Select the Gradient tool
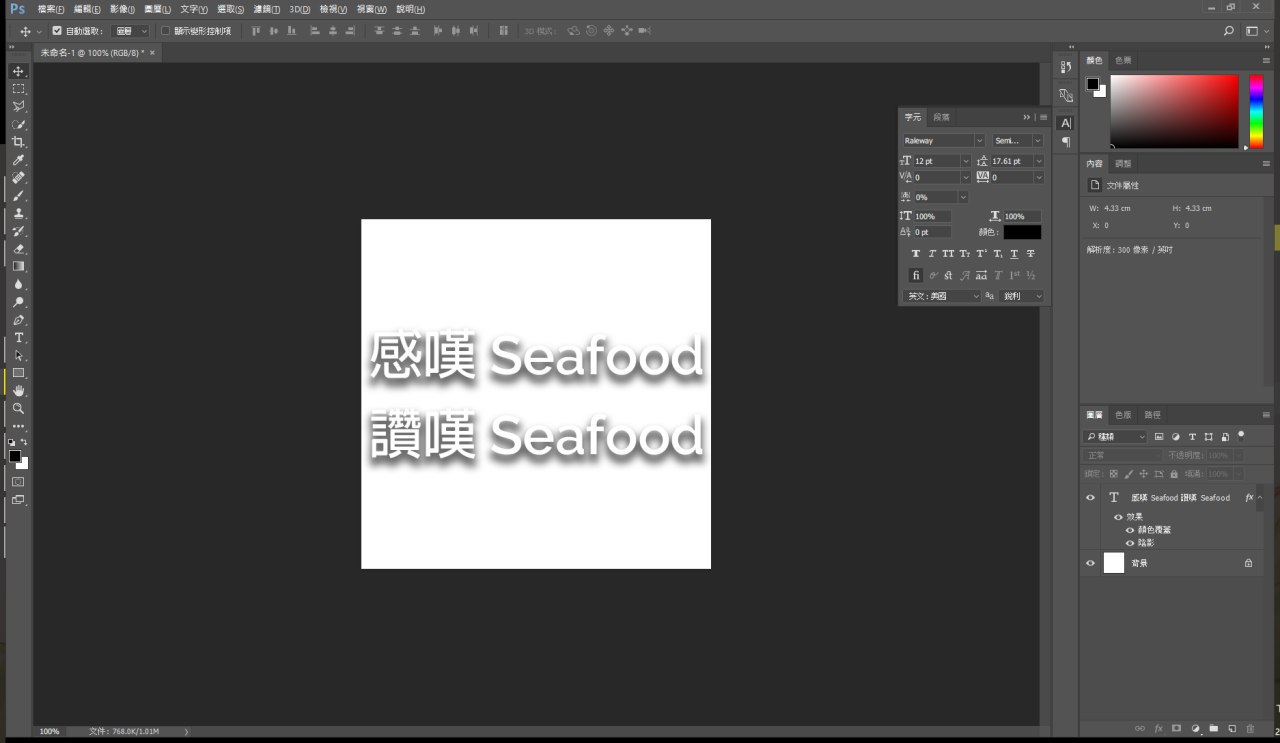Screen dimensions: 1280x743 pos(18,267)
